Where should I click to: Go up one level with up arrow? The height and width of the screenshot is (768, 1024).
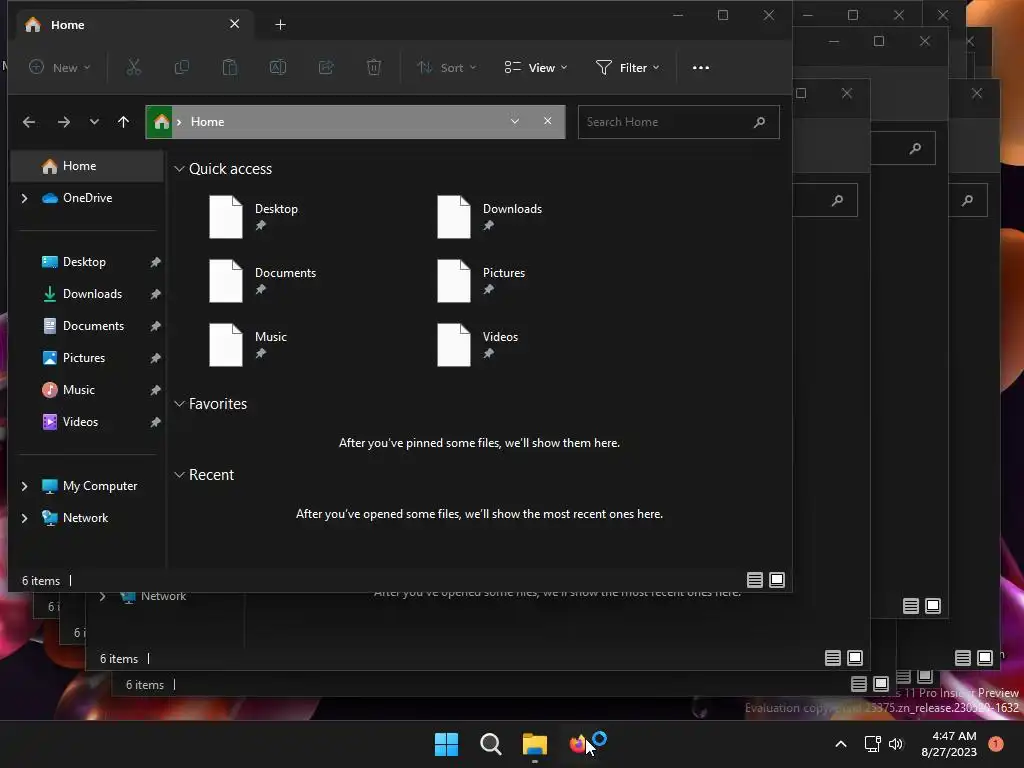pos(123,122)
